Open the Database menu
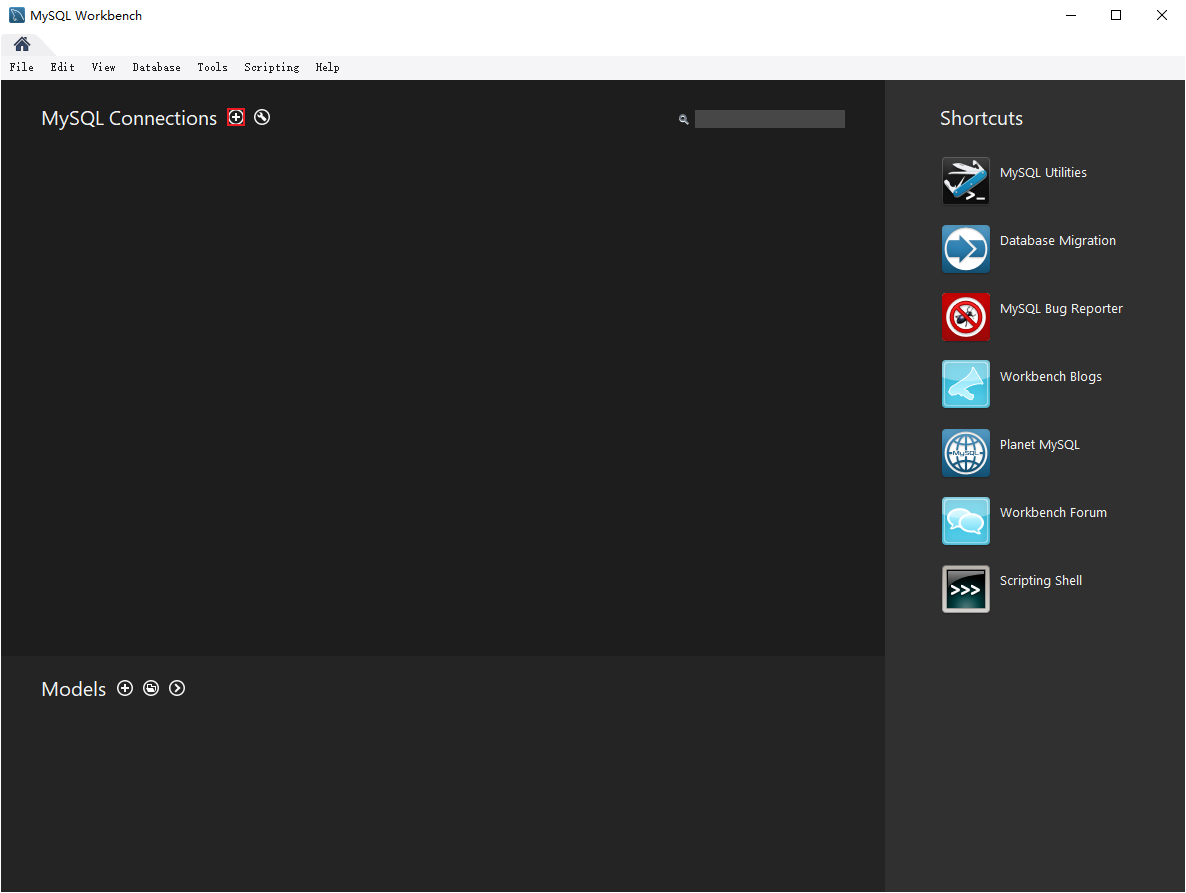This screenshot has width=1186, height=893. [156, 67]
